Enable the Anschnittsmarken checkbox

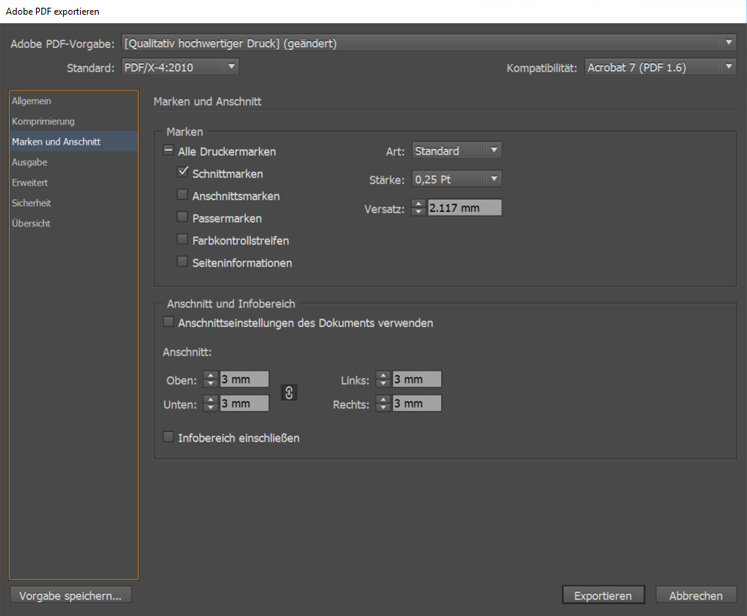click(182, 195)
